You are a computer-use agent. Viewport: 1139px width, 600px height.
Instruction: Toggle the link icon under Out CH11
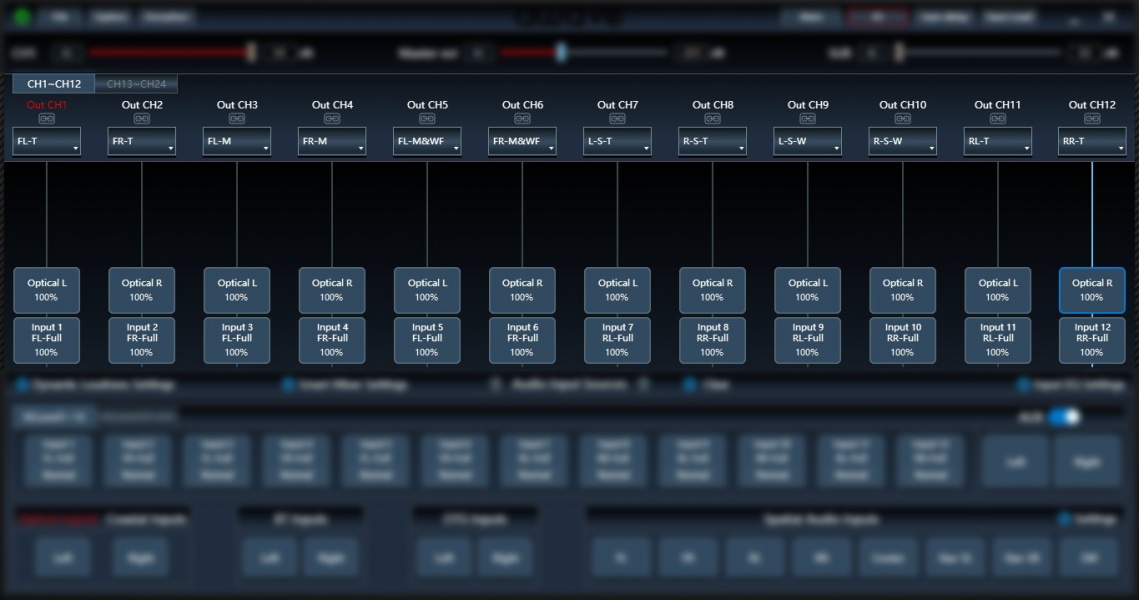997,118
